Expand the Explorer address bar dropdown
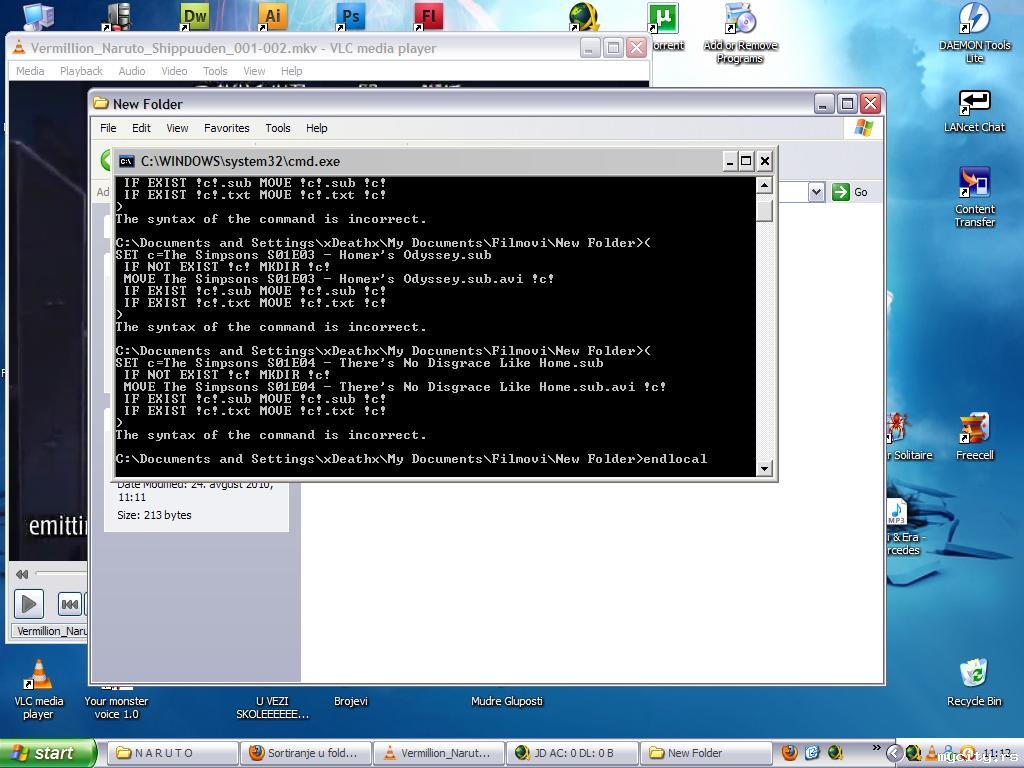Image resolution: width=1024 pixels, height=768 pixels. [x=816, y=192]
